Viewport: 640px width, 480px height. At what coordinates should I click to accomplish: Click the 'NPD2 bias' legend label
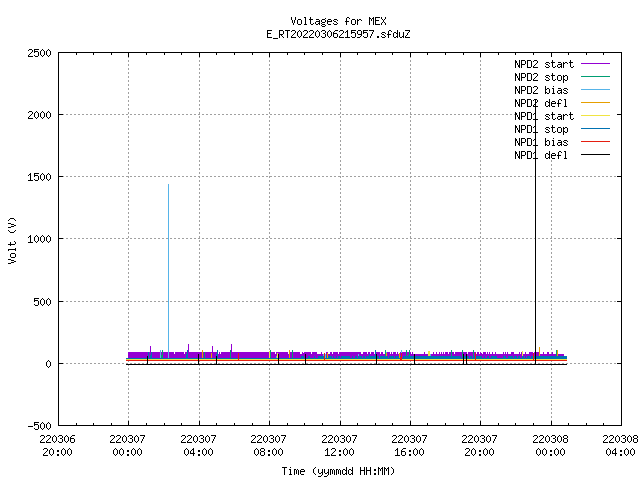pos(541,90)
